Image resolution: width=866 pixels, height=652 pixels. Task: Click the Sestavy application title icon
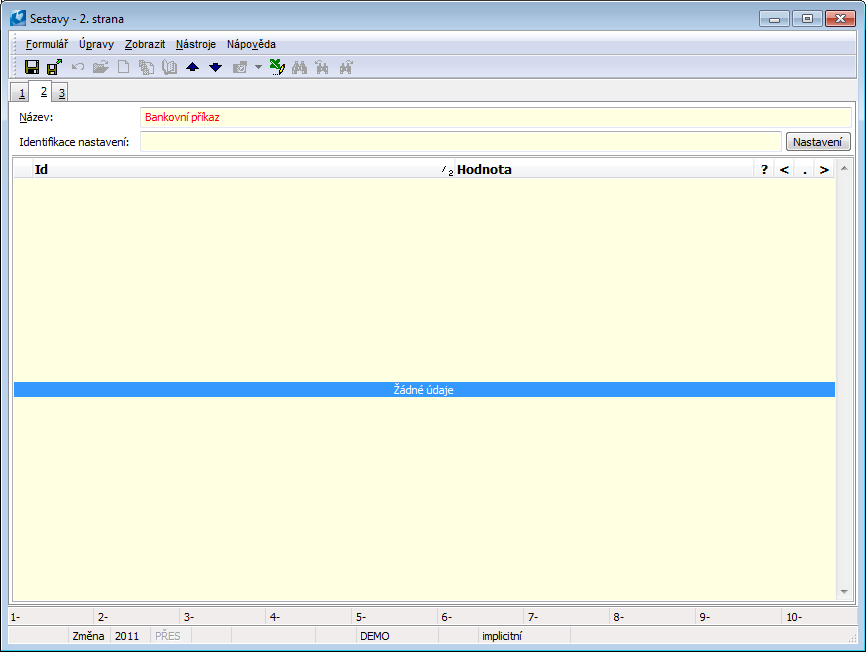pyautogui.click(x=18, y=18)
